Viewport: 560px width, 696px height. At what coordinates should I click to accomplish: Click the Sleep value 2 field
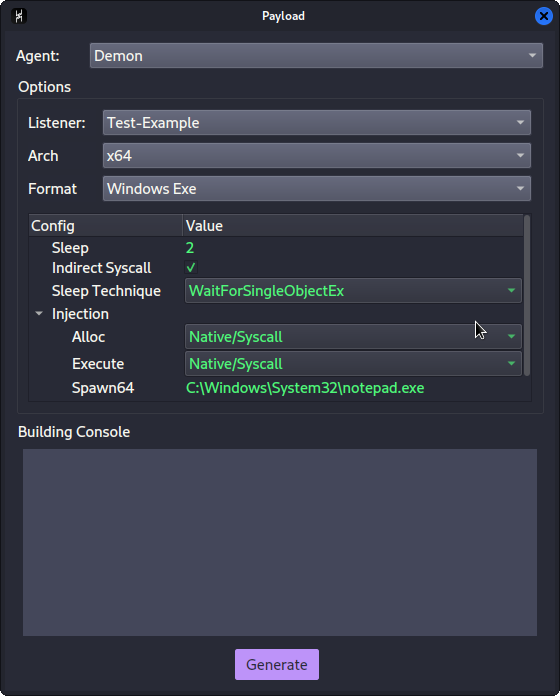click(190, 248)
